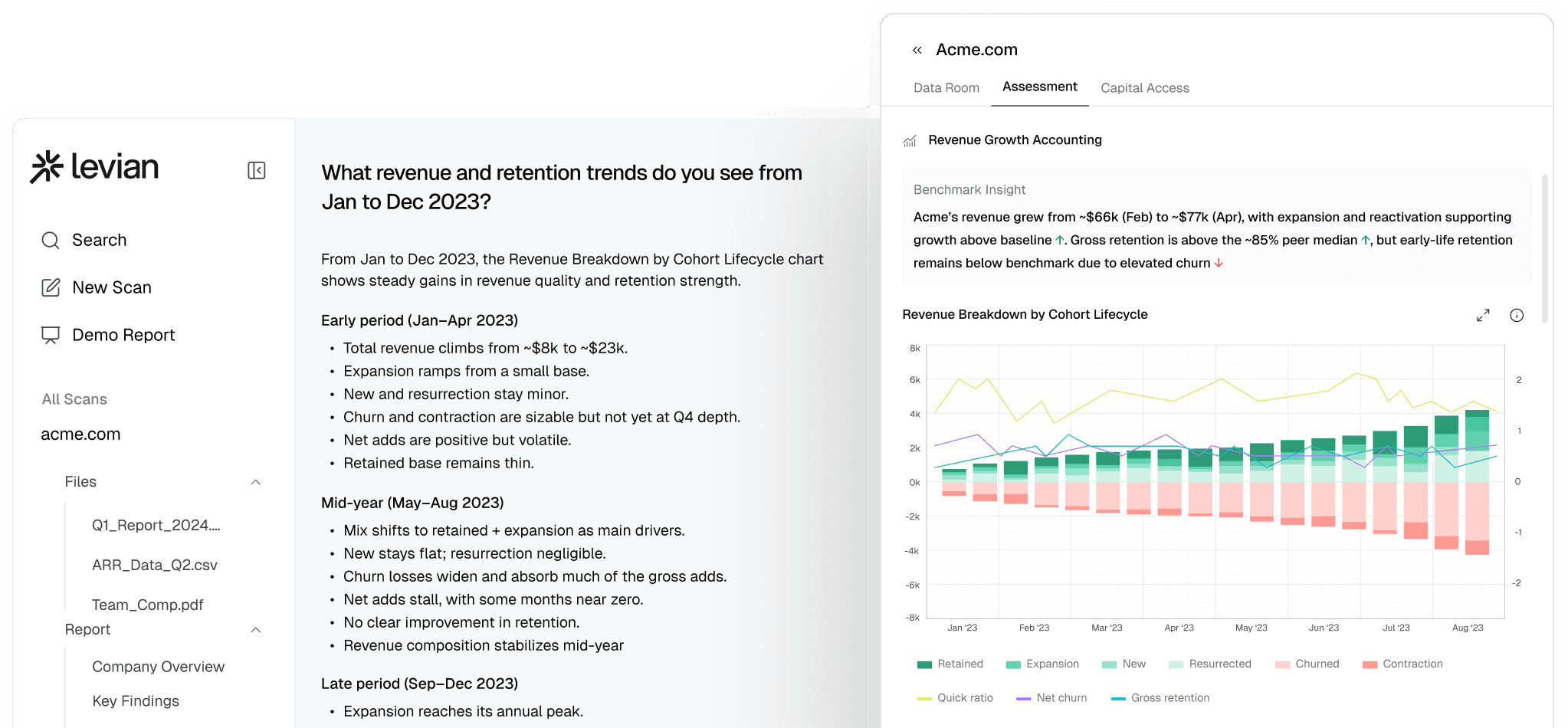Viewport: 1568px width, 728px height.
Task: Go to Key Findings section
Action: 136,701
